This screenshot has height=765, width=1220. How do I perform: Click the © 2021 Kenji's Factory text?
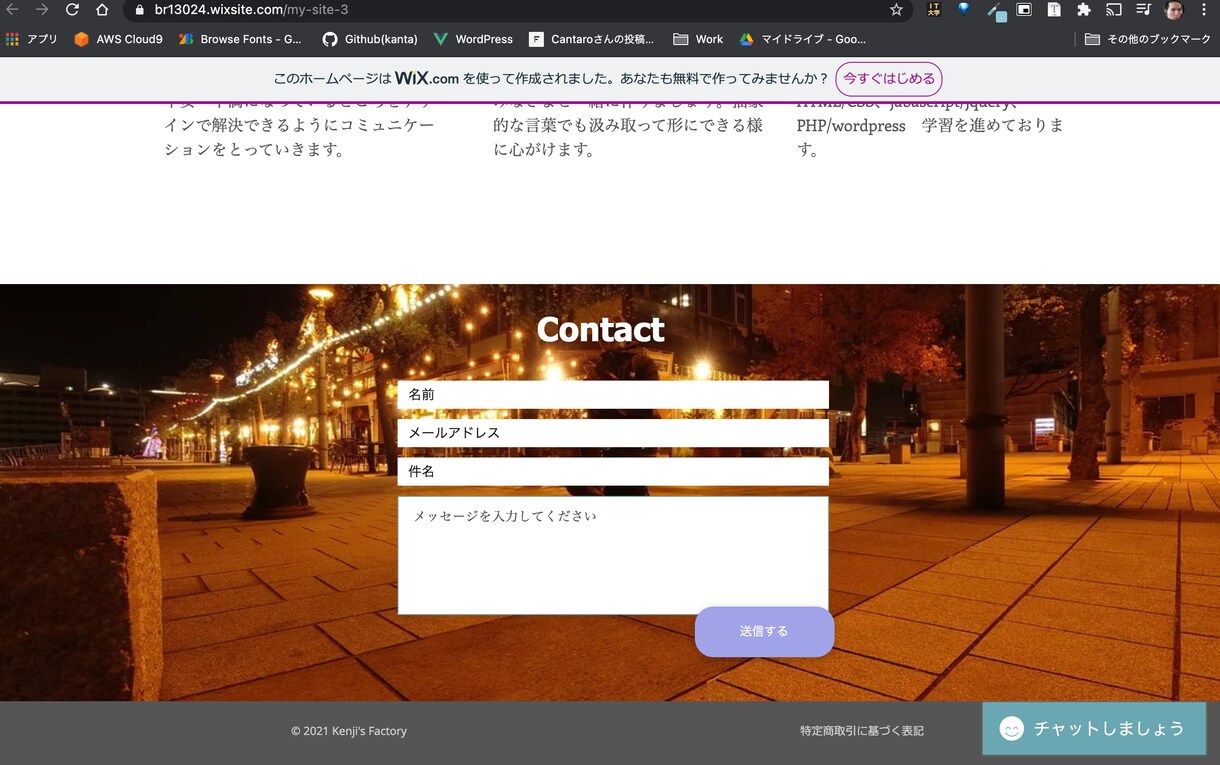[x=349, y=731]
